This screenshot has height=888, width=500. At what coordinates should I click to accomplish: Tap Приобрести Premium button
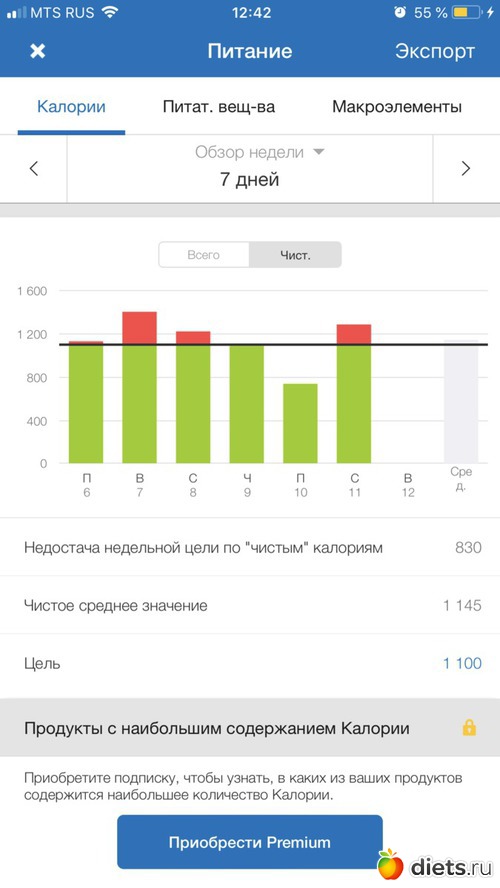[x=250, y=842]
